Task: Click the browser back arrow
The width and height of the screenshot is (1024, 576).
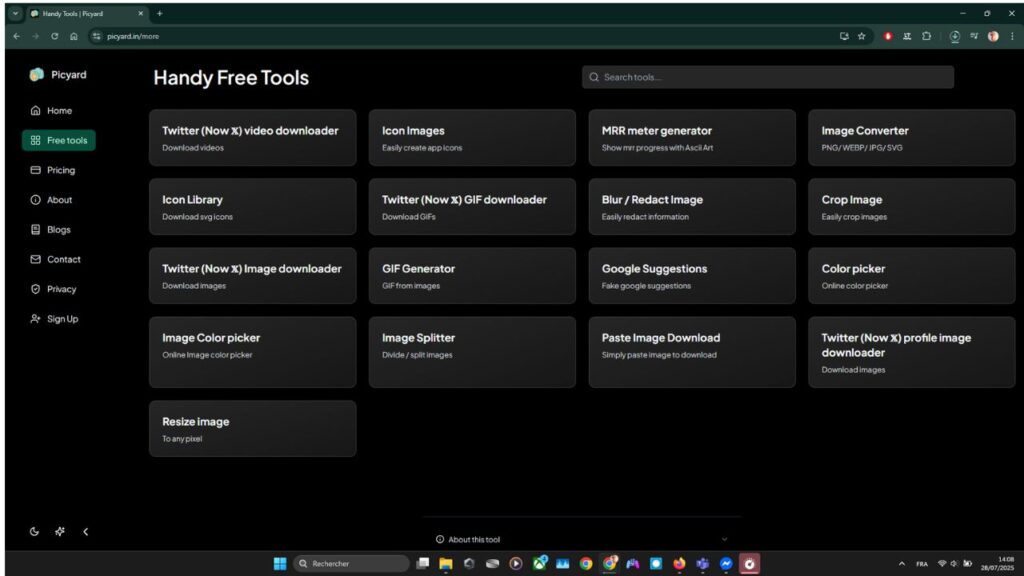Action: point(16,37)
